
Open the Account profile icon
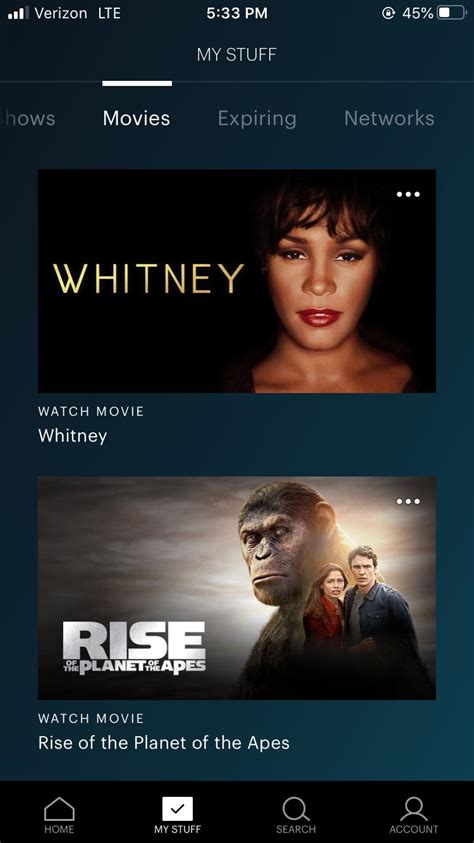tap(414, 810)
